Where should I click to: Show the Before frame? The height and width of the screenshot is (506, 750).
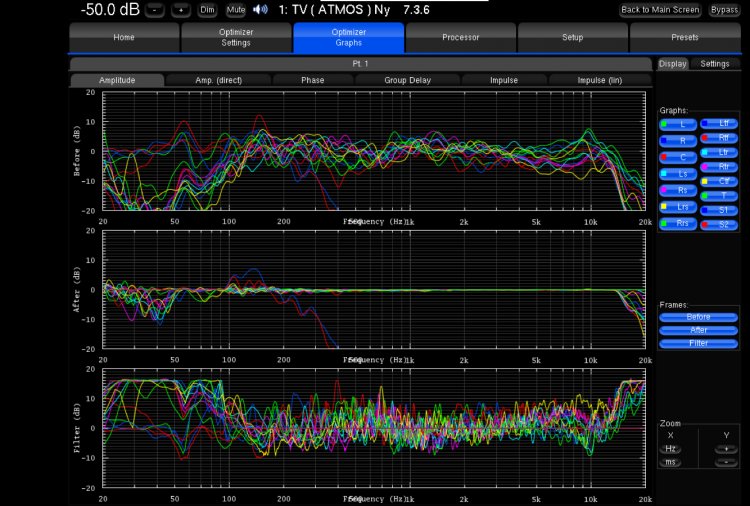click(698, 317)
